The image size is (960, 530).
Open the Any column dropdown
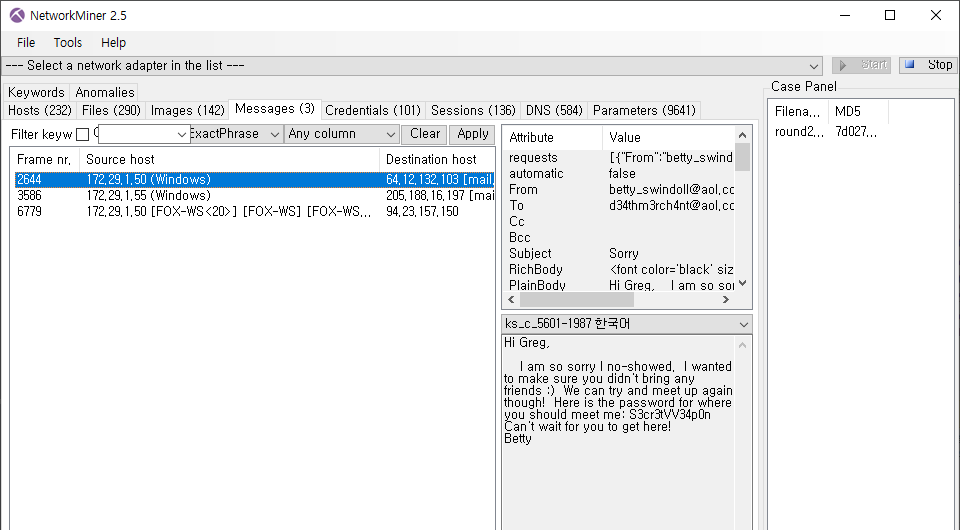coord(342,134)
